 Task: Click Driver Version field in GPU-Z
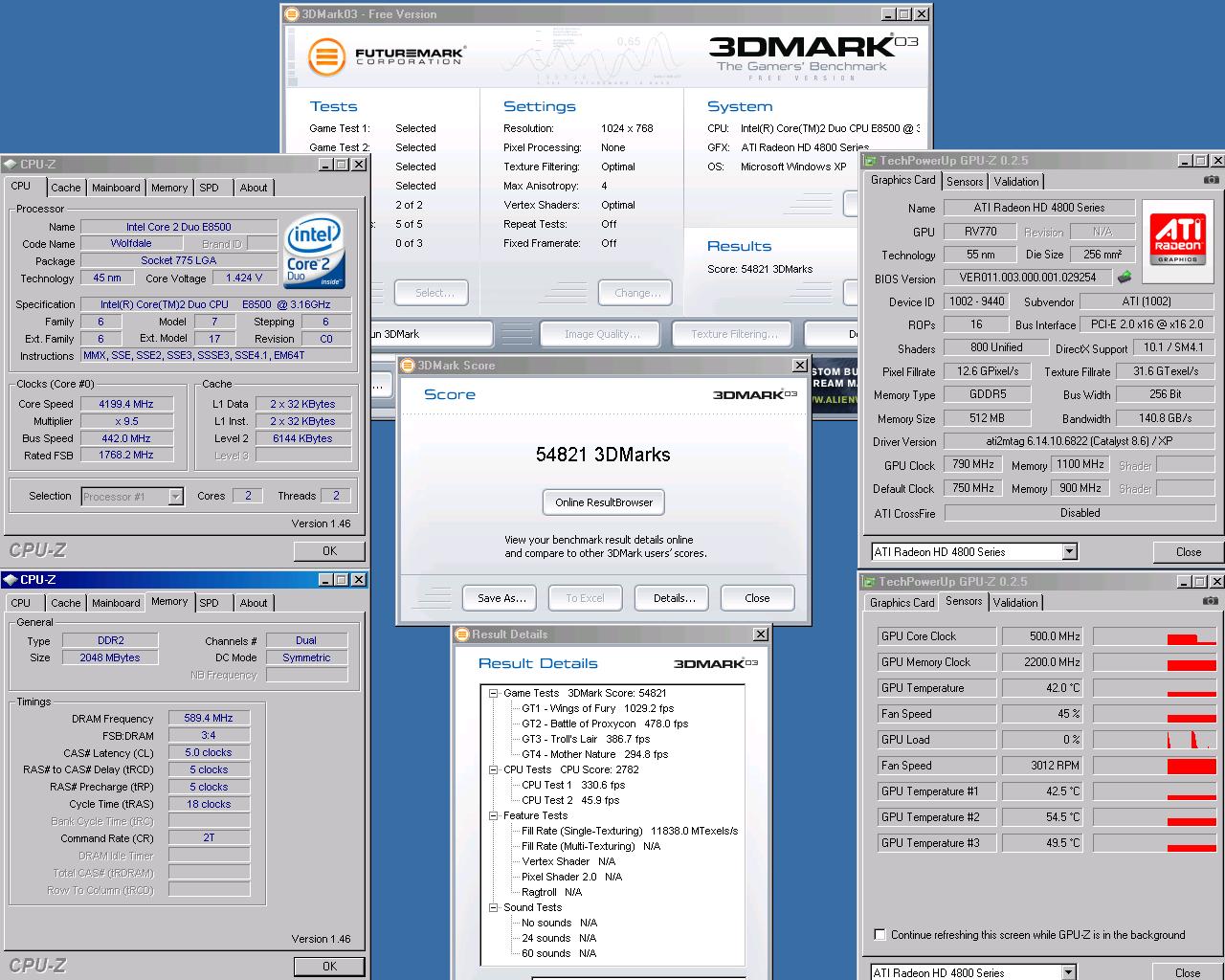pos(1079,441)
